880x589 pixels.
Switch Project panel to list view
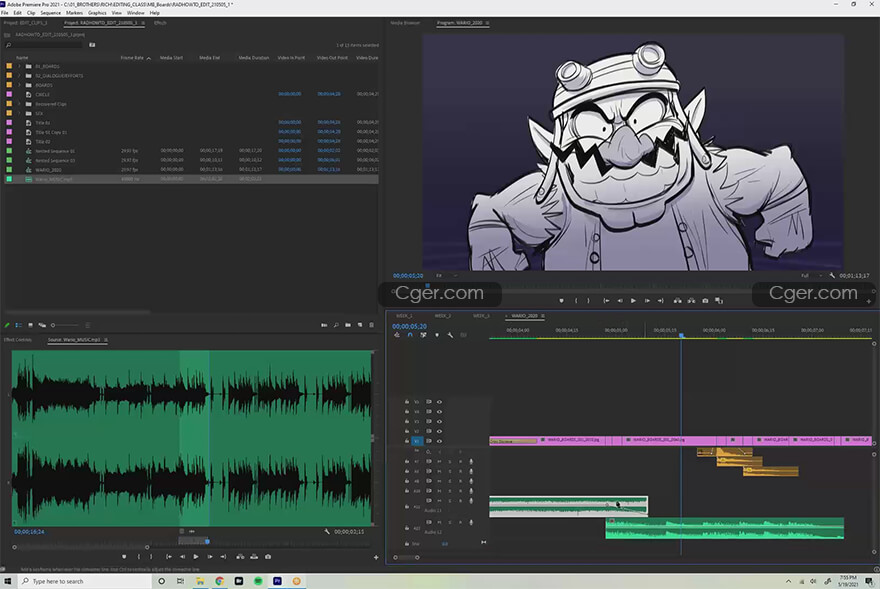point(19,325)
